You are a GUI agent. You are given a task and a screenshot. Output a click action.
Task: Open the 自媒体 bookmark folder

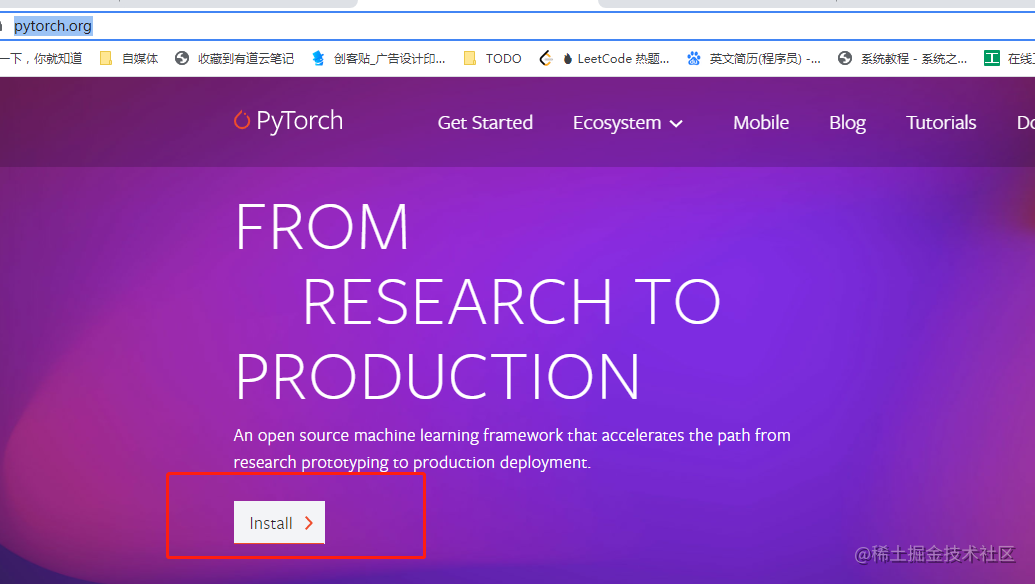click(129, 59)
